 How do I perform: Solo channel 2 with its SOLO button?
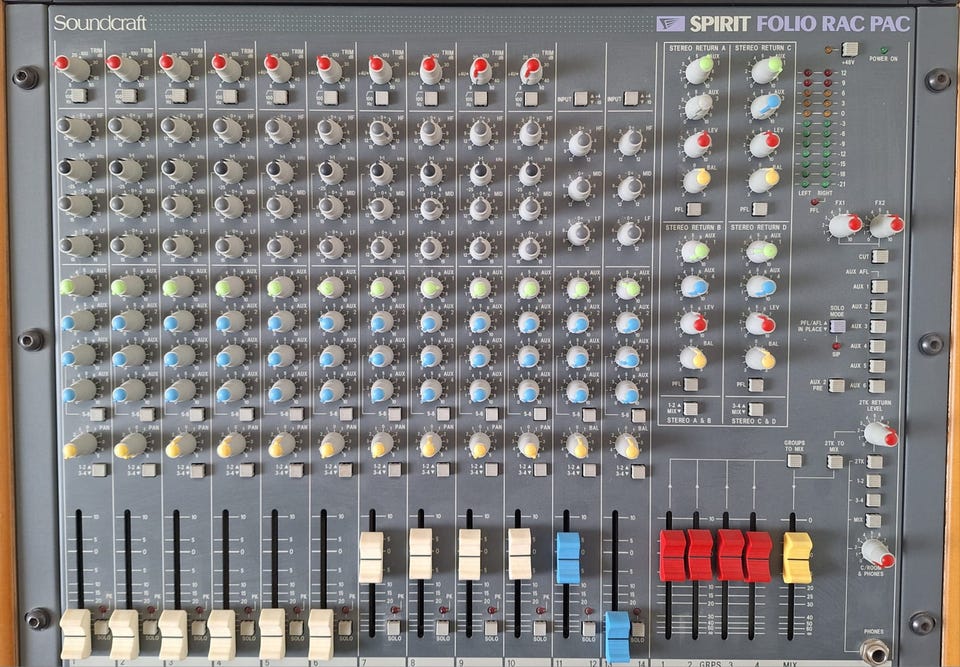click(x=150, y=627)
